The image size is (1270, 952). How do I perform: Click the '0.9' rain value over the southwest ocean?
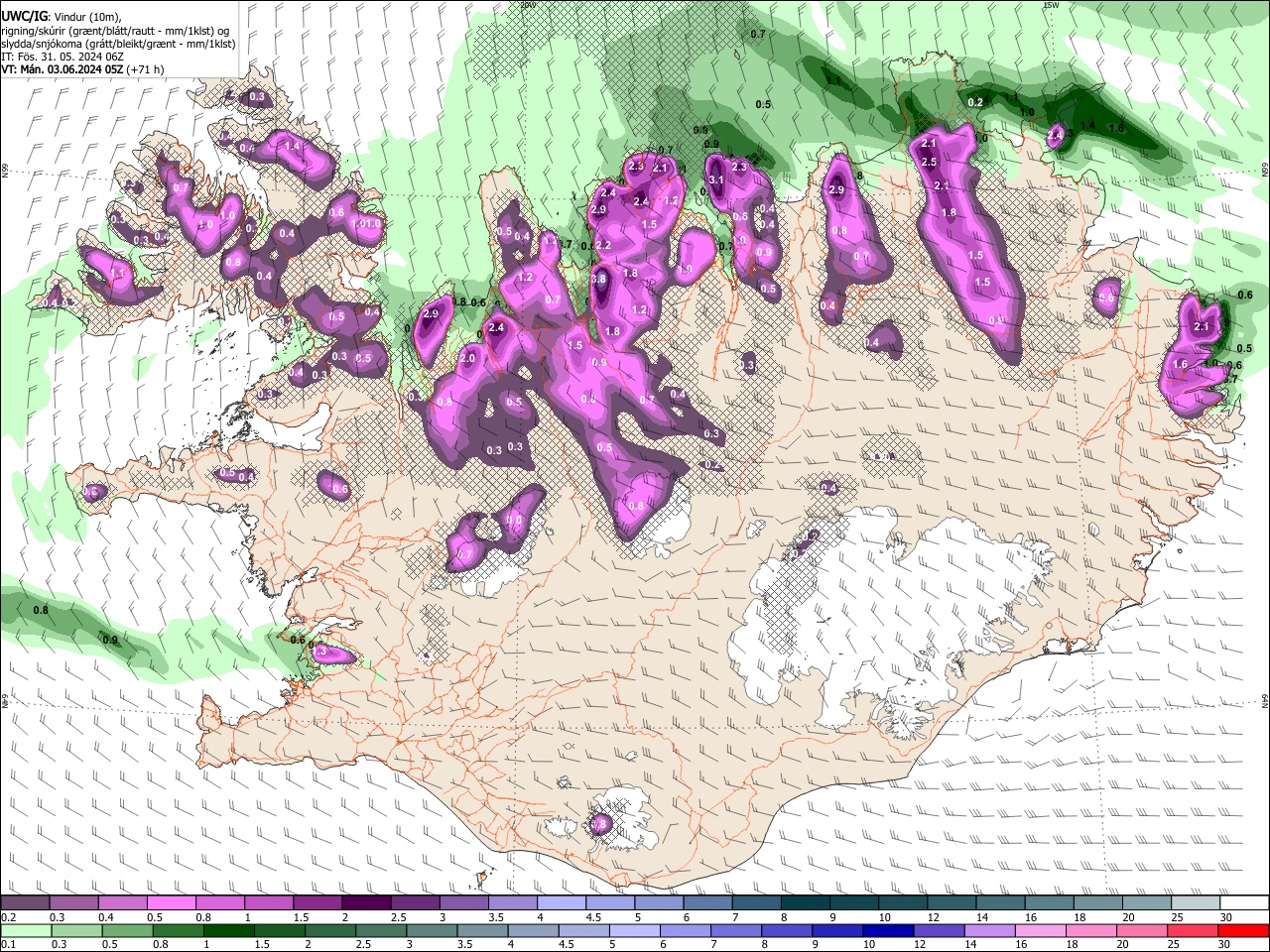coord(110,640)
